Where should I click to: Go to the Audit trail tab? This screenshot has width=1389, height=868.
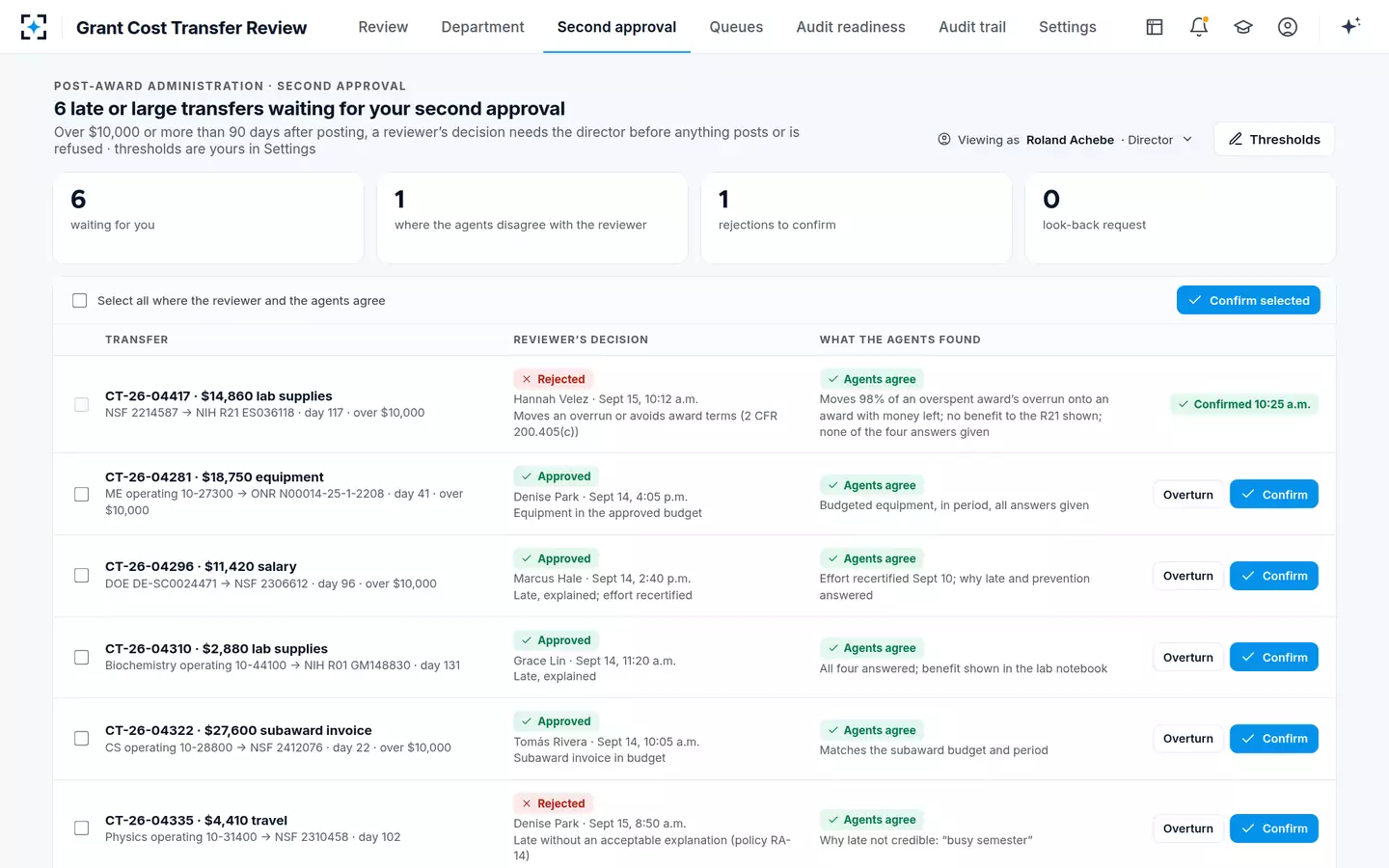point(972,27)
